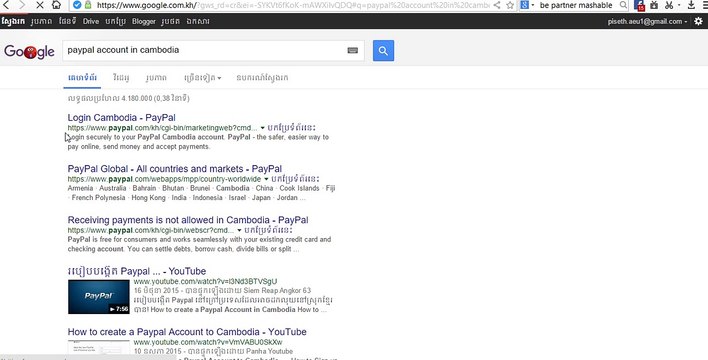Open ឧបករណ៍ស្វែងរក (Search tools) tab
Image resolution: width=708 pixels, height=360 pixels.
[x=262, y=78]
